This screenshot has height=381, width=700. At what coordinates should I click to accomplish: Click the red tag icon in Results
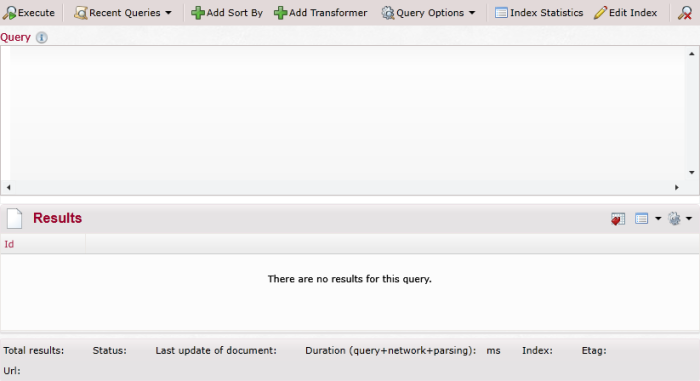click(x=618, y=219)
